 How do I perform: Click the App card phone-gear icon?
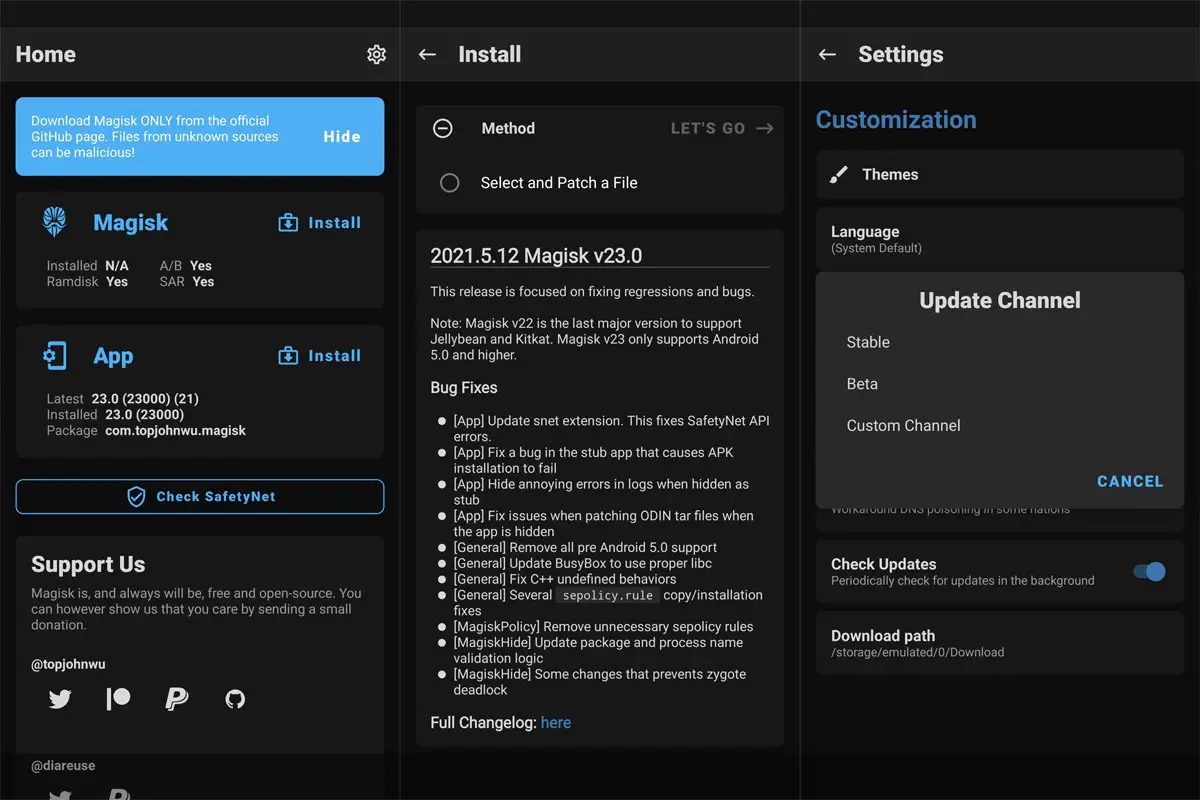pyautogui.click(x=54, y=356)
